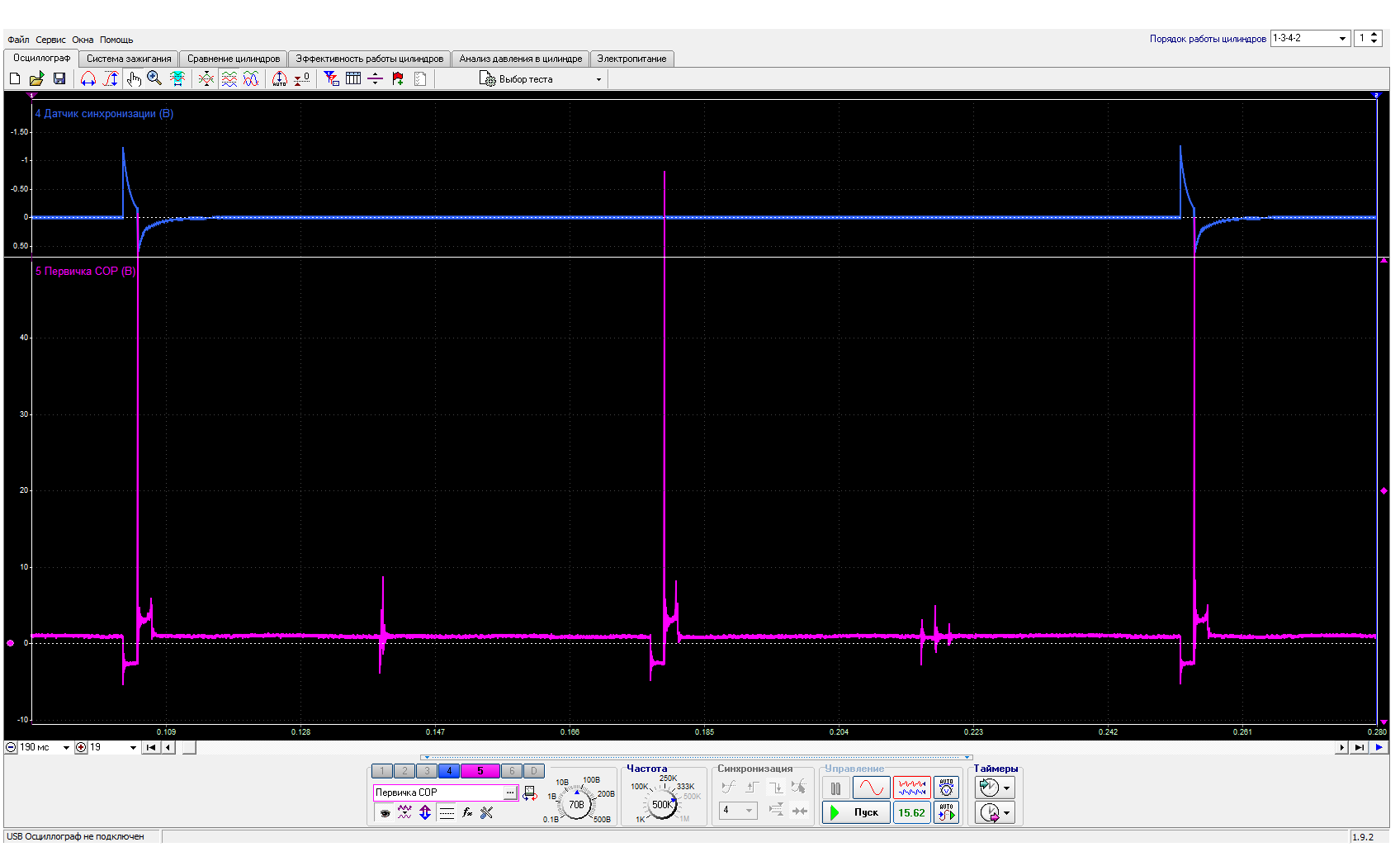Activate the hand pan tool
The image size is (1400, 847).
pos(134,78)
